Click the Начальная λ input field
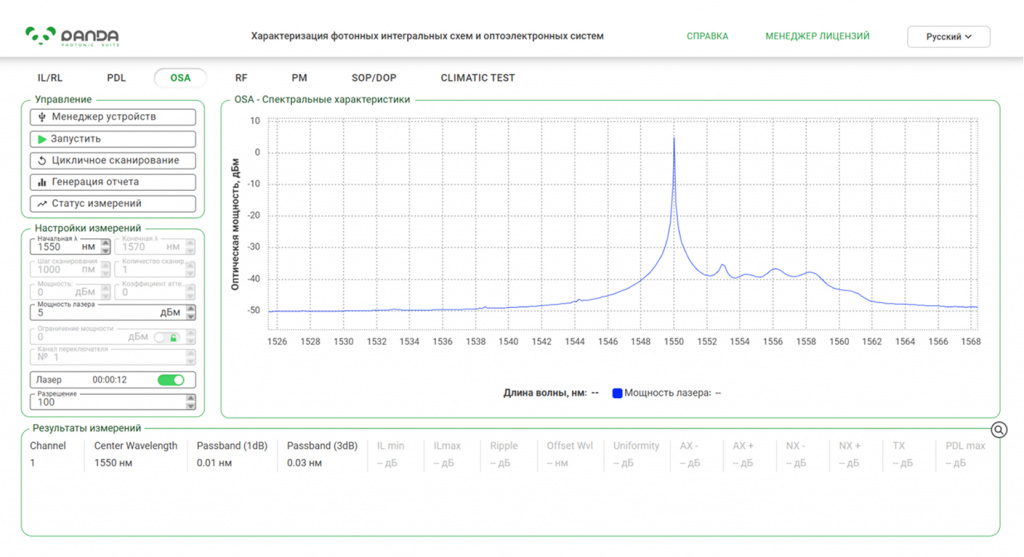Screen dimensions: 1024x557 pos(65,247)
